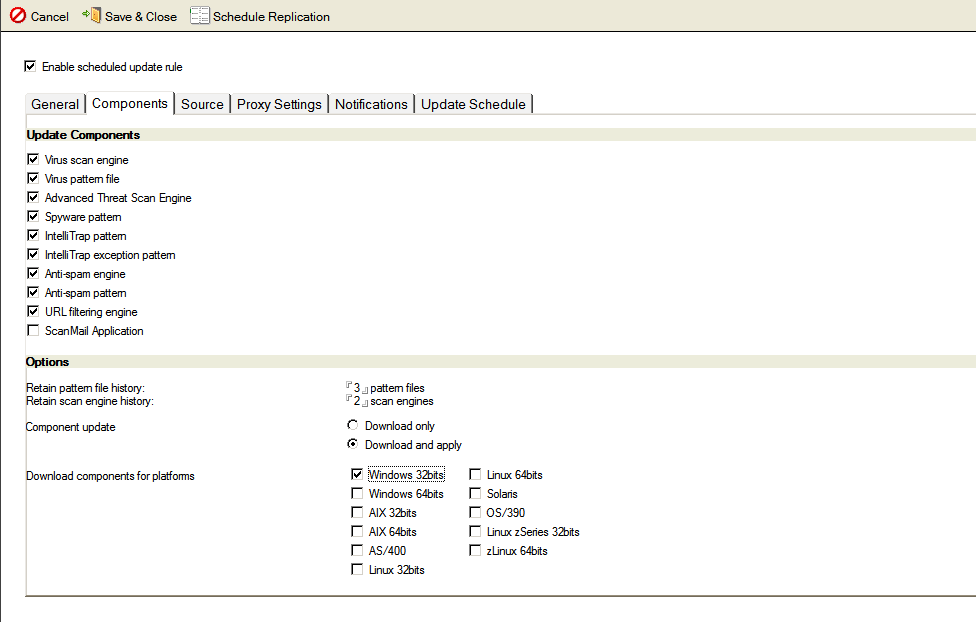Enable Linux 64bits platform checkbox
Viewport: 976px width, 622px height.
click(x=475, y=475)
